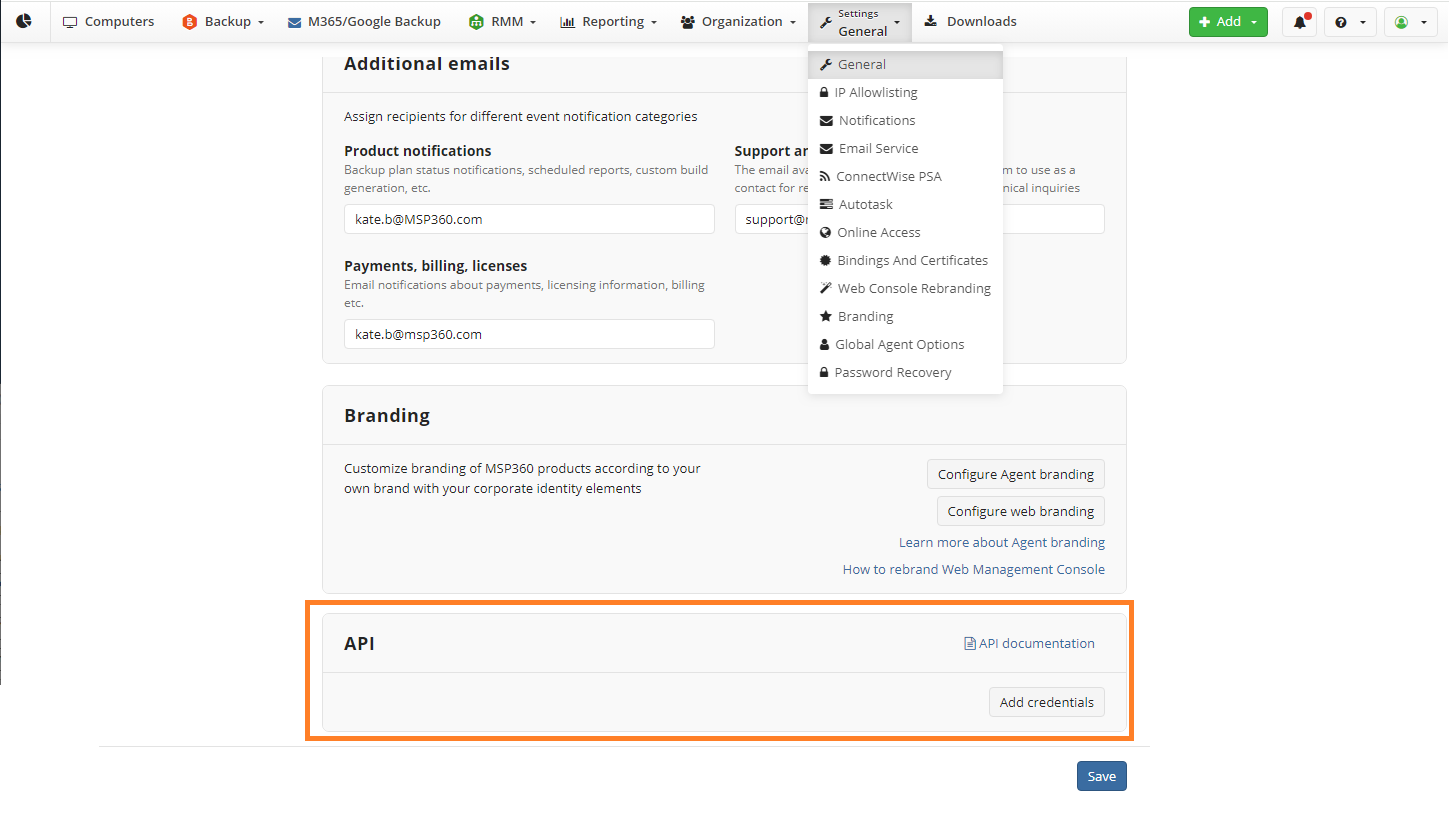The image size is (1449, 819).
Task: Expand the Organization dropdown caret
Action: pyautogui.click(x=792, y=22)
